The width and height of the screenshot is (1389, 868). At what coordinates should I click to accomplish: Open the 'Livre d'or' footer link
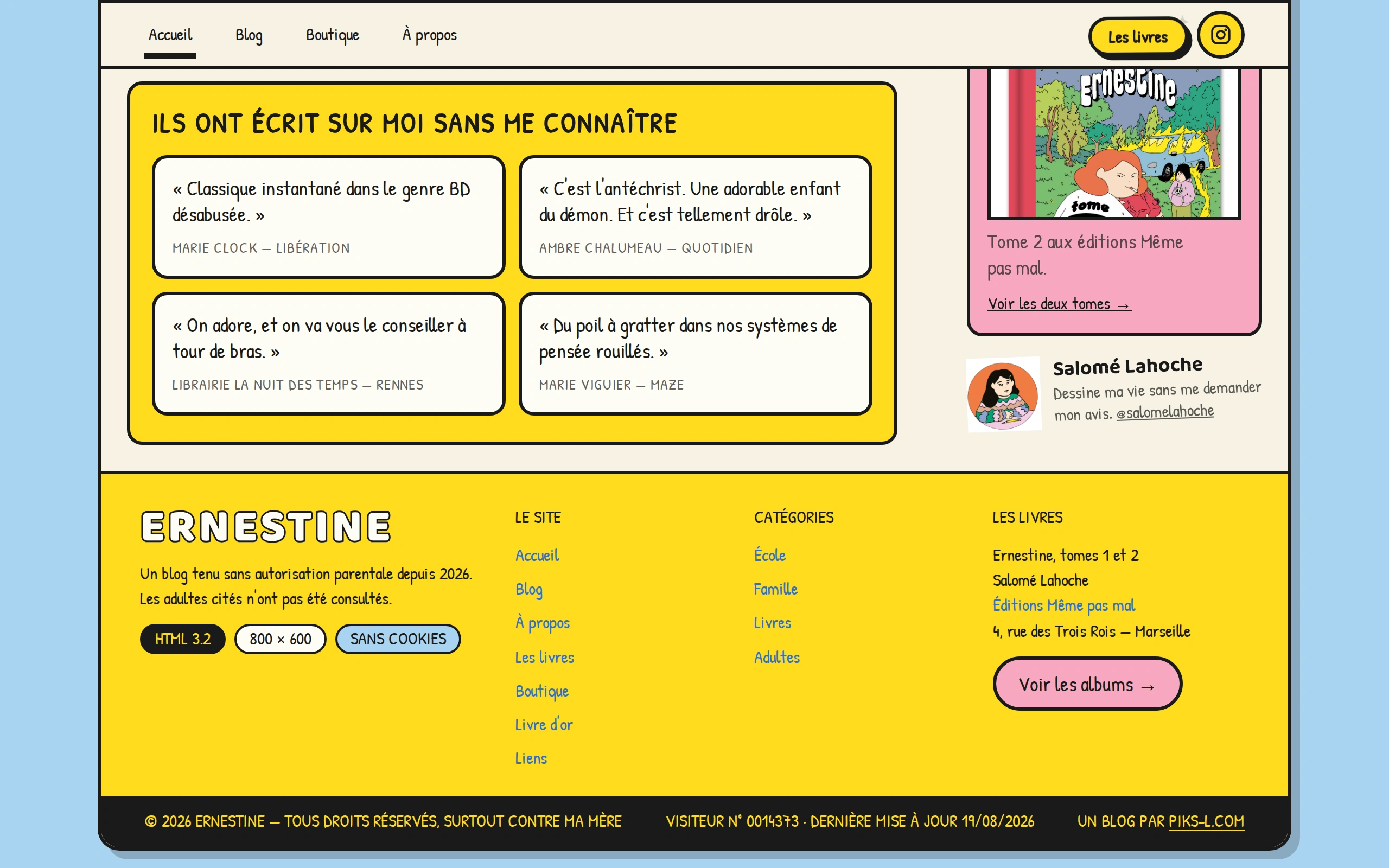point(544,724)
